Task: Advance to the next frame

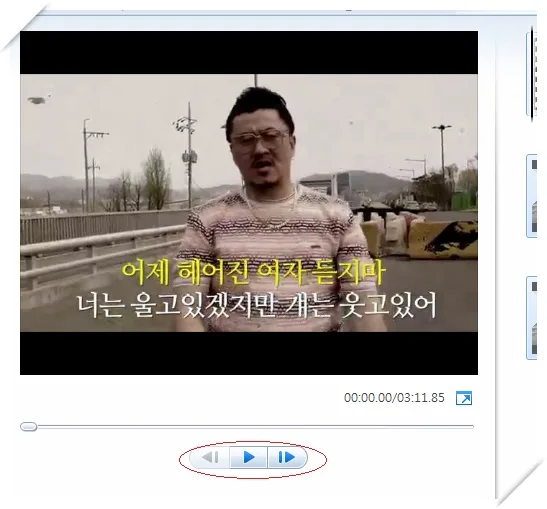Action: click(287, 457)
